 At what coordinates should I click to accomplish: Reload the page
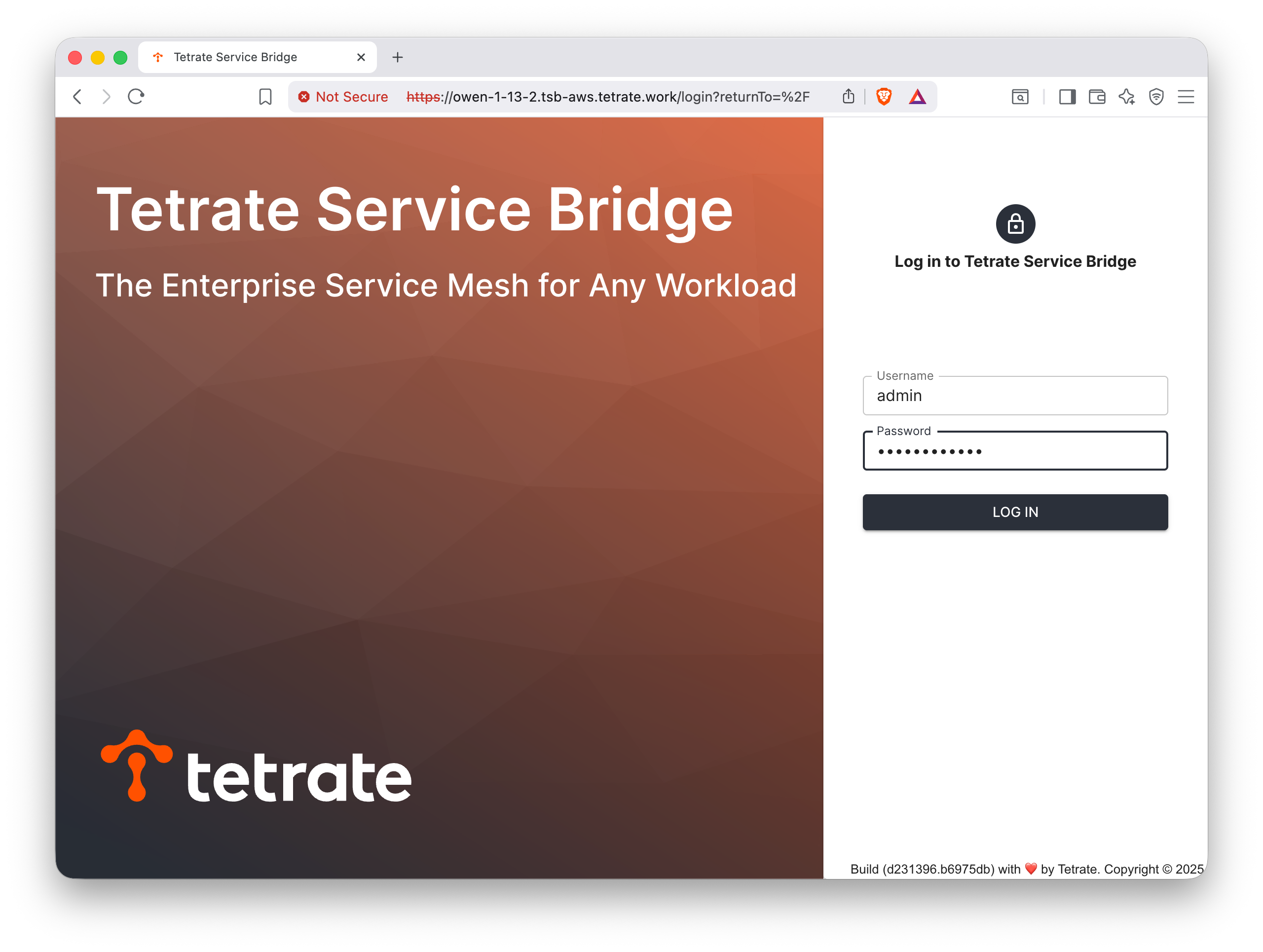pos(136,97)
